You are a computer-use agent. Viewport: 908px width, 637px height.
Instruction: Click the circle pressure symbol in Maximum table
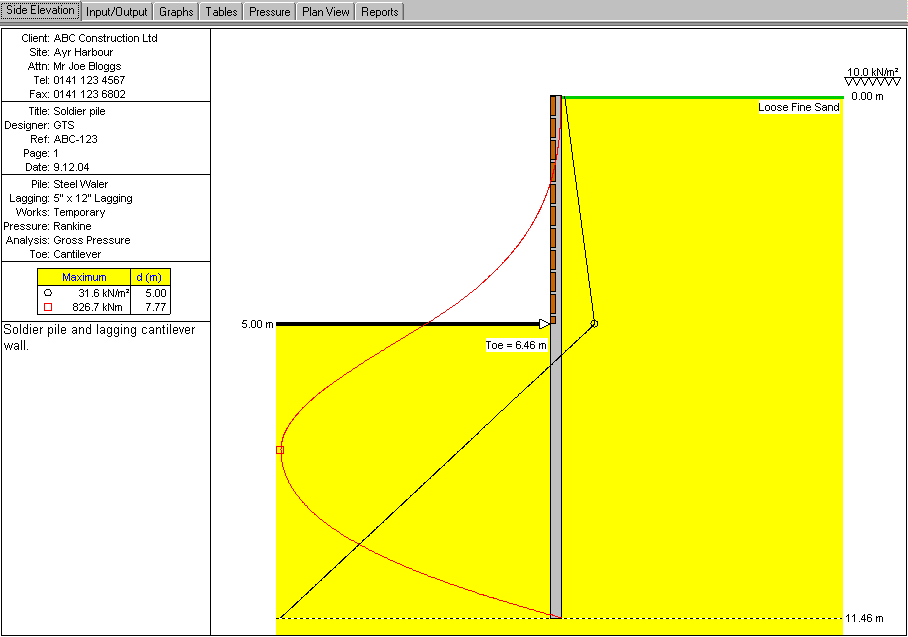point(47,292)
